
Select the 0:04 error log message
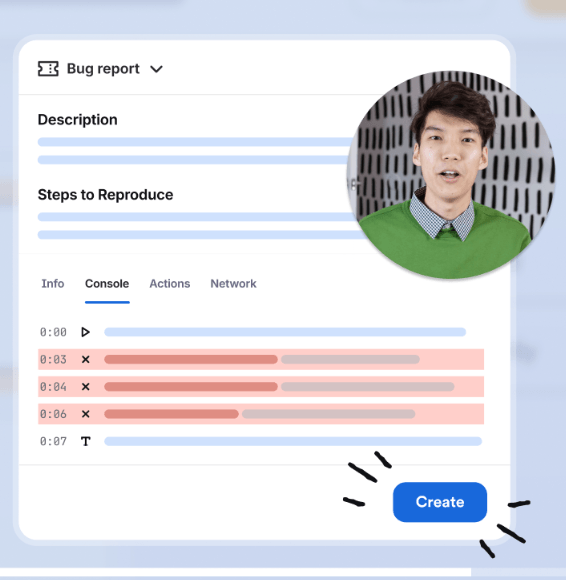(x=279, y=387)
